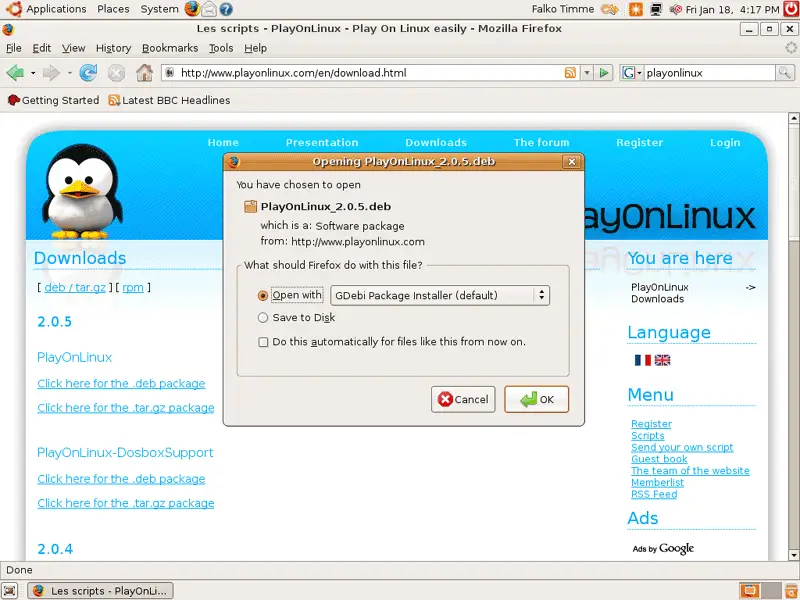Click the network monitor tray icon
Image resolution: width=800 pixels, height=600 pixels.
[x=656, y=9]
